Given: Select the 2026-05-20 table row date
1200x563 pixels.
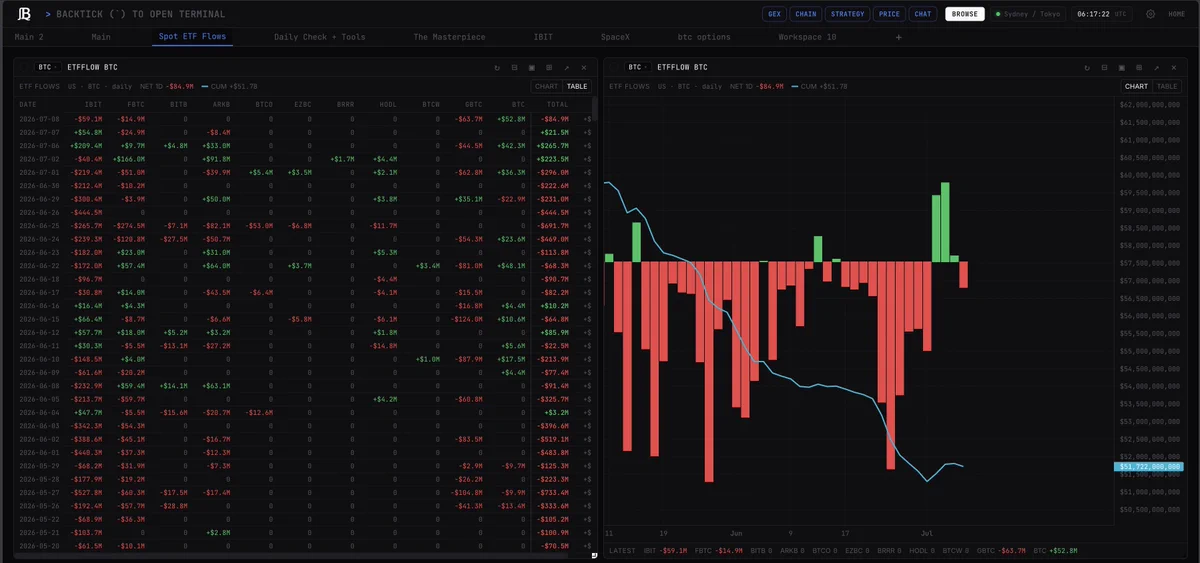Looking at the screenshot, I should [41, 546].
